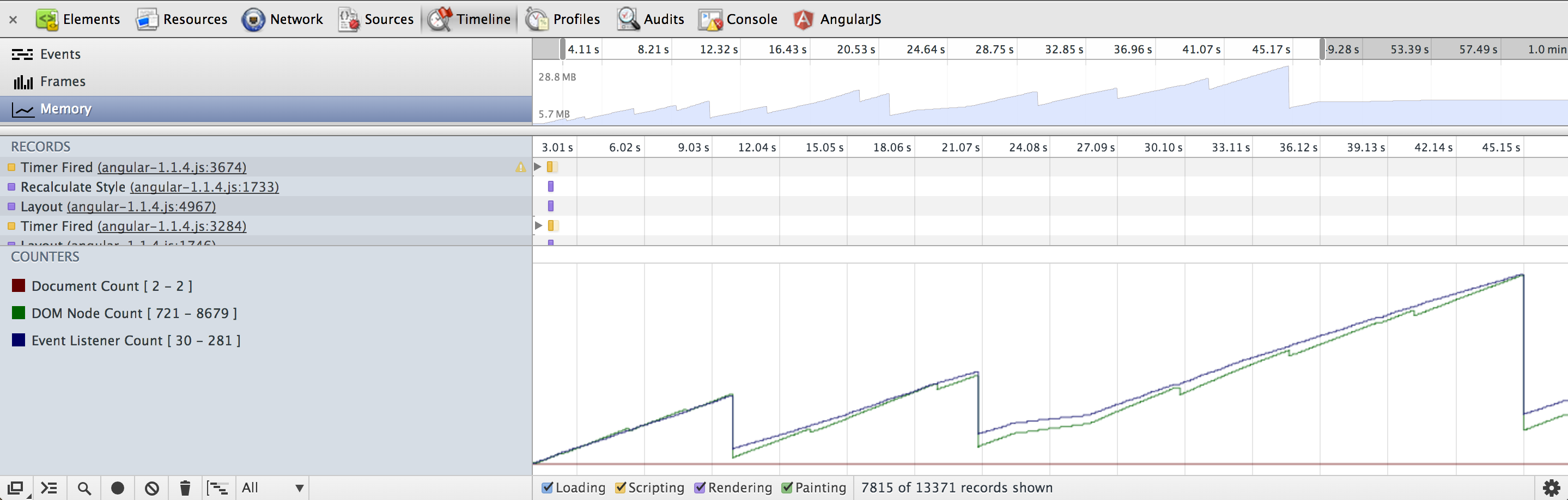
Task: Click right overview window handle near 49.28 s
Action: click(1322, 48)
